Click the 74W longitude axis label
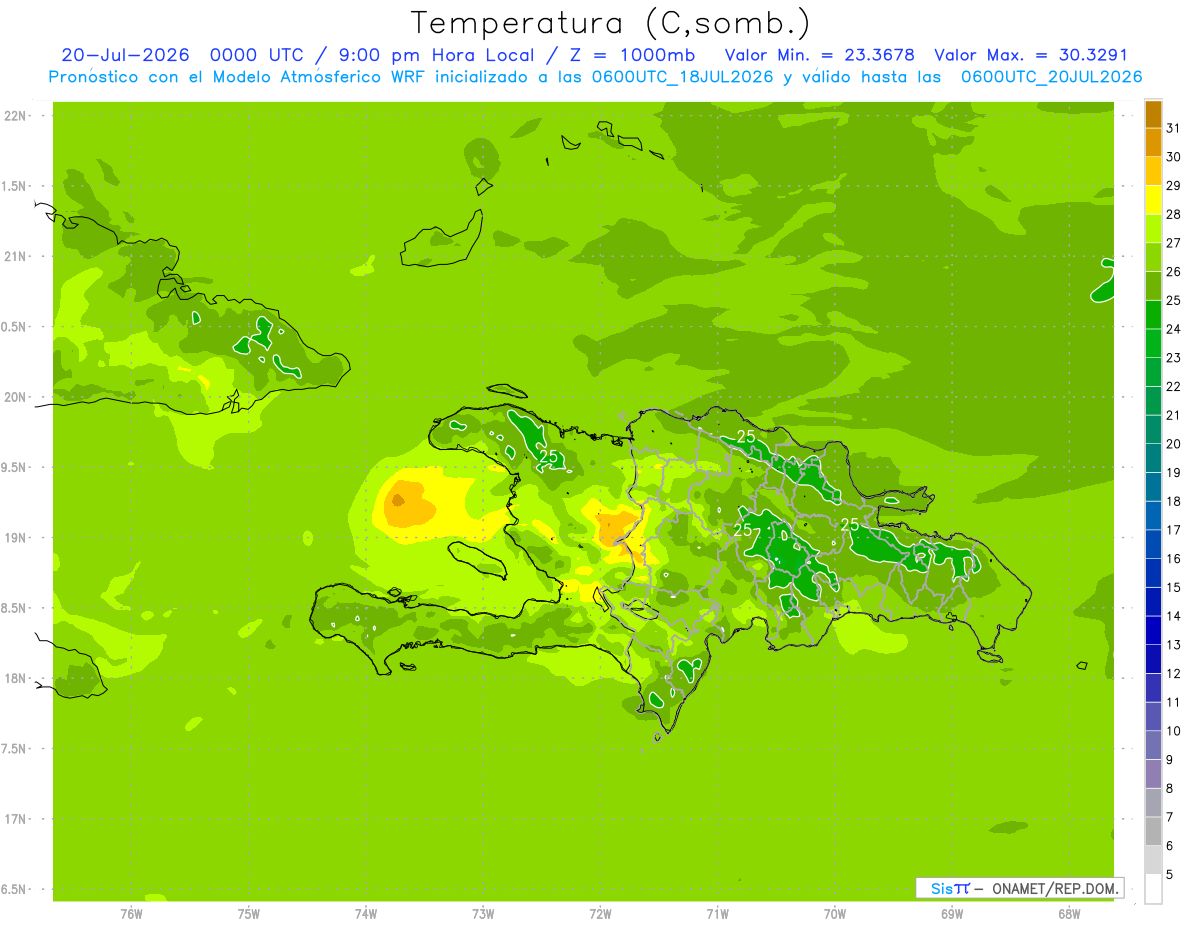Viewport: 1200px width, 927px height. [x=366, y=913]
